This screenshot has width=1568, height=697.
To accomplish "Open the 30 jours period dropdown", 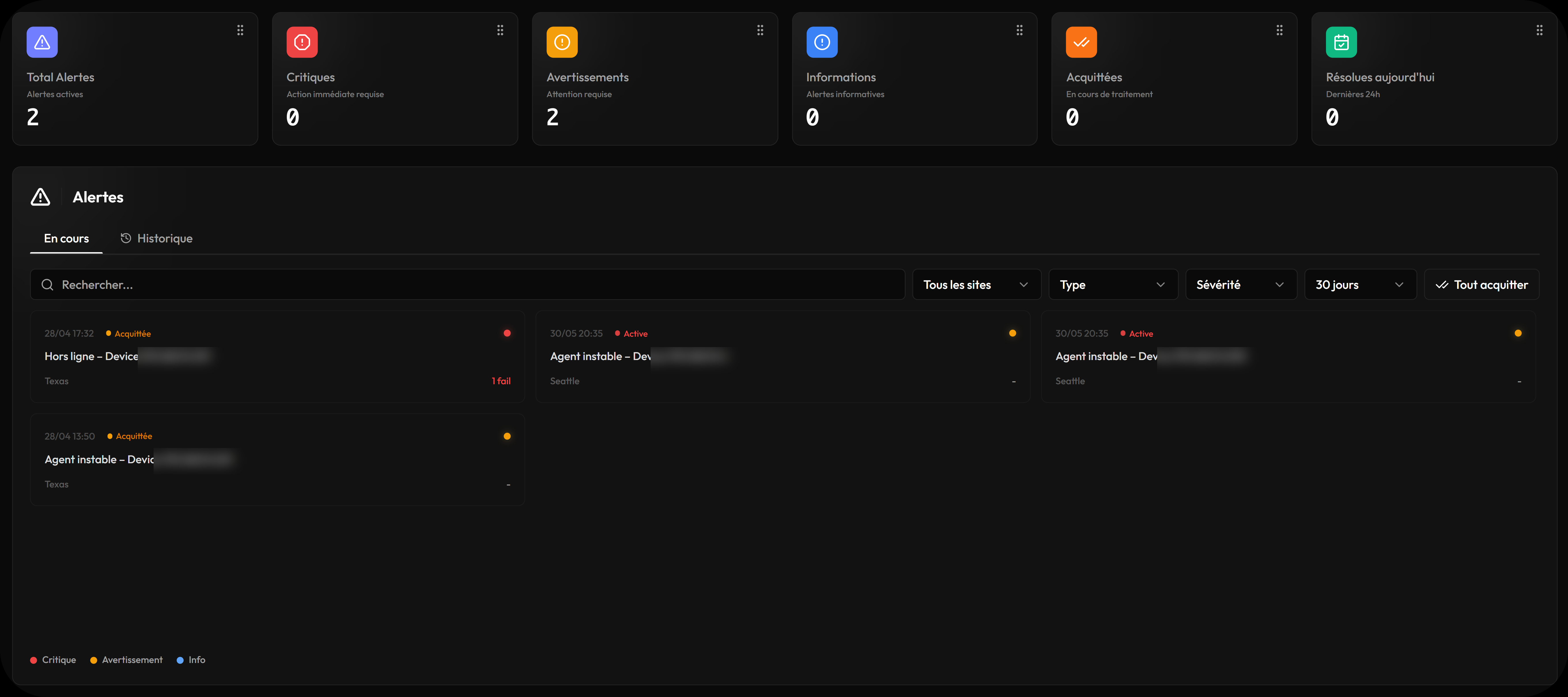I will (1361, 285).
